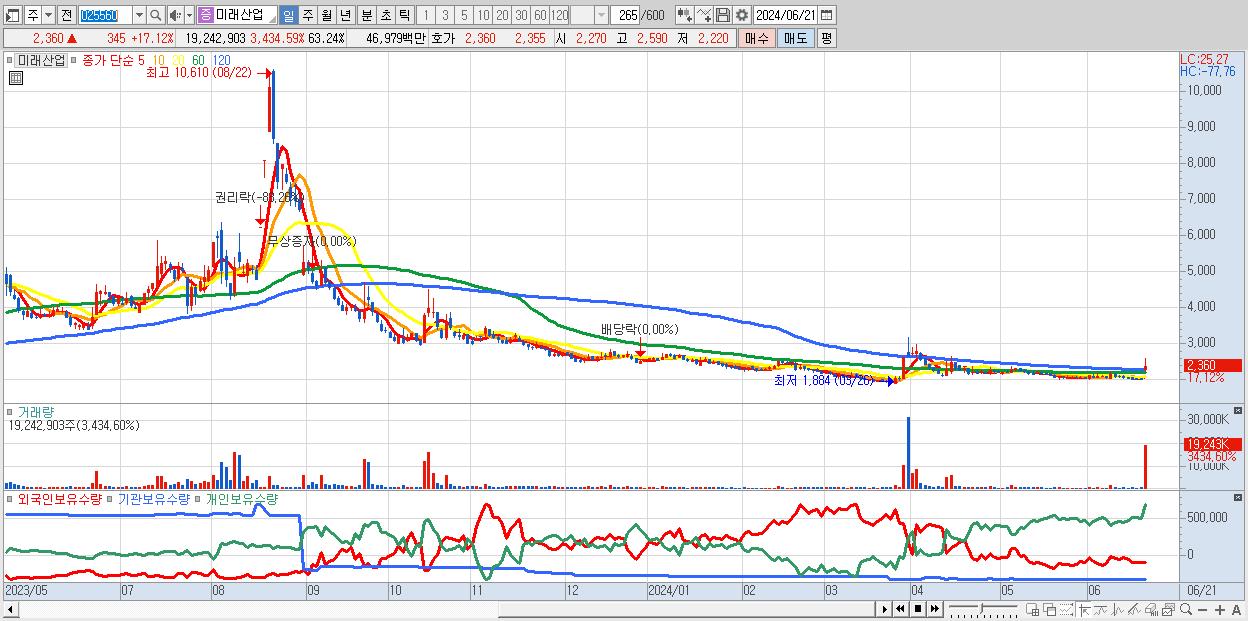Click the stacked chart windows icon
Viewport: 1248px width, 621px height.
(x=1168, y=609)
